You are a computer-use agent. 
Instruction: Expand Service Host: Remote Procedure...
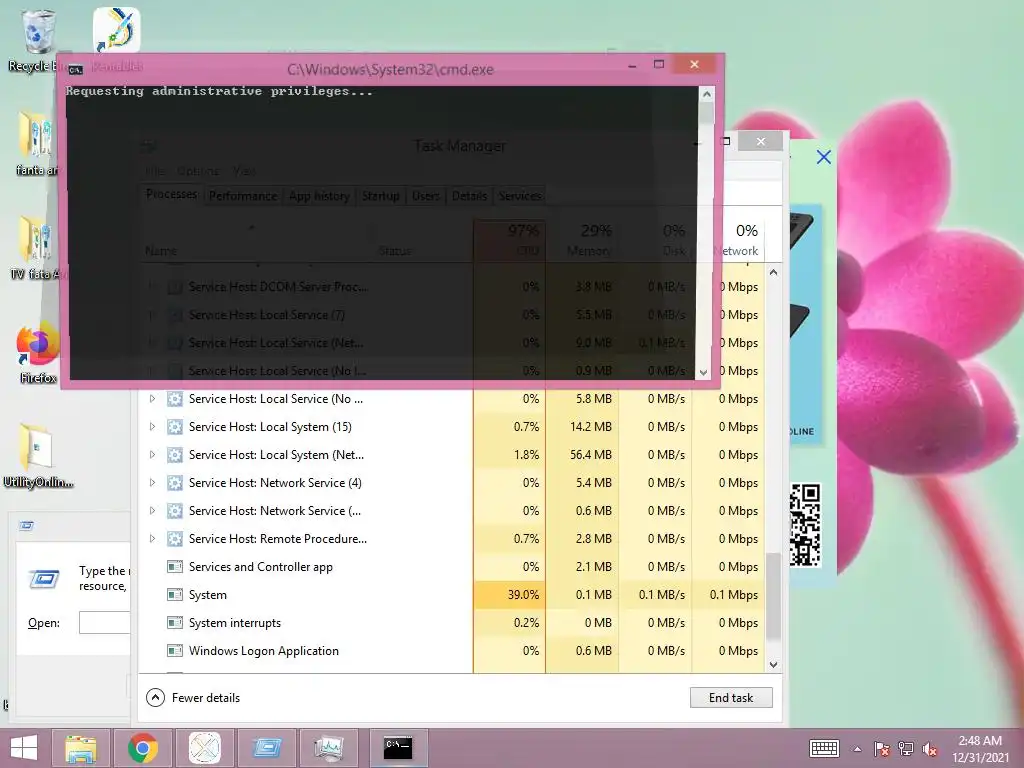pyautogui.click(x=152, y=539)
